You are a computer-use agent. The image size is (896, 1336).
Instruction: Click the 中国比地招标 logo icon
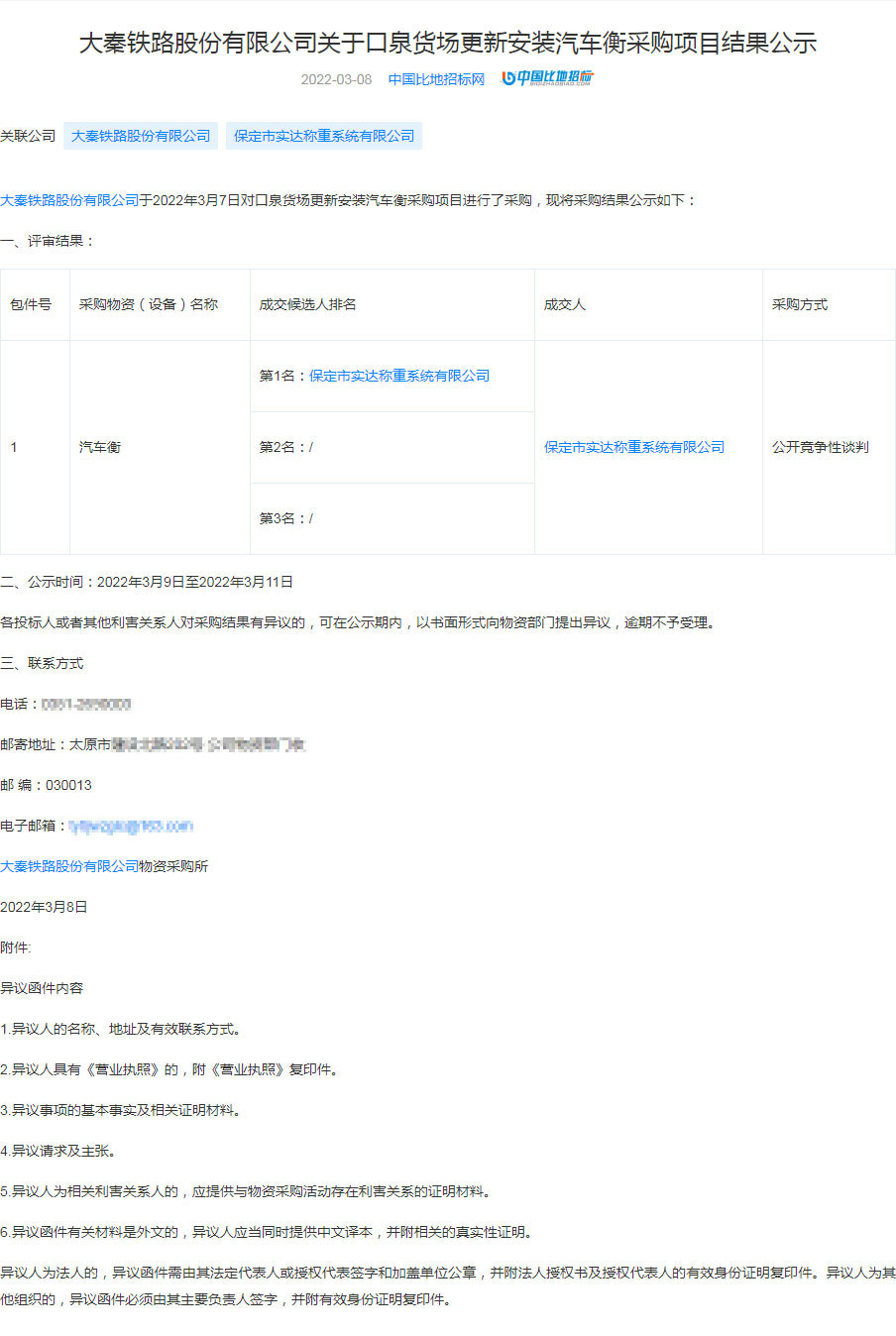[x=547, y=78]
